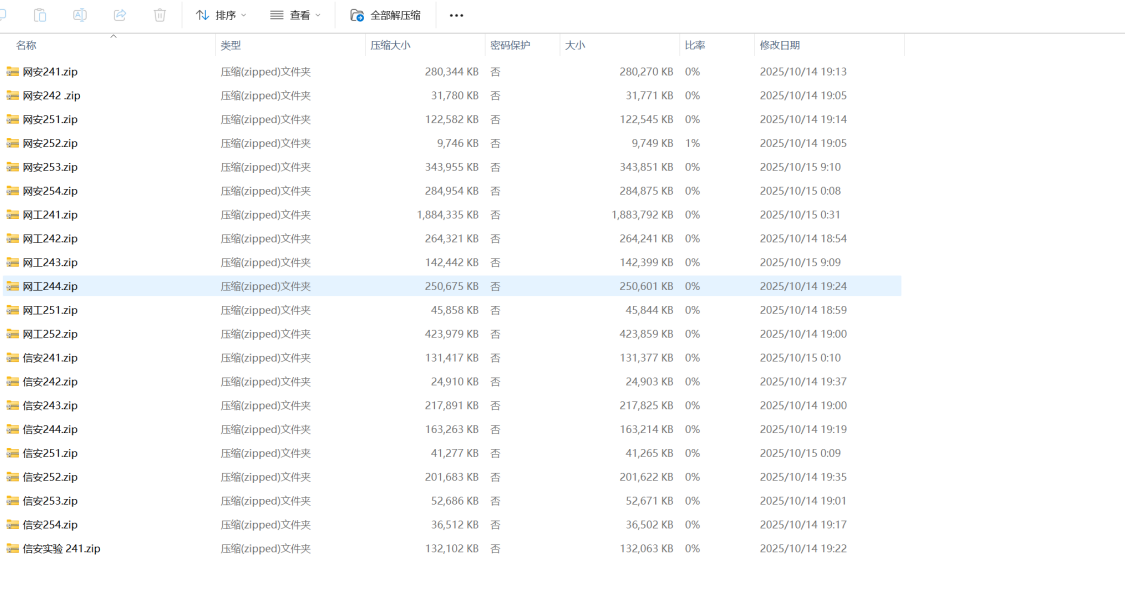
Task: Click 全部解压缩 extract all button
Action: tap(386, 16)
